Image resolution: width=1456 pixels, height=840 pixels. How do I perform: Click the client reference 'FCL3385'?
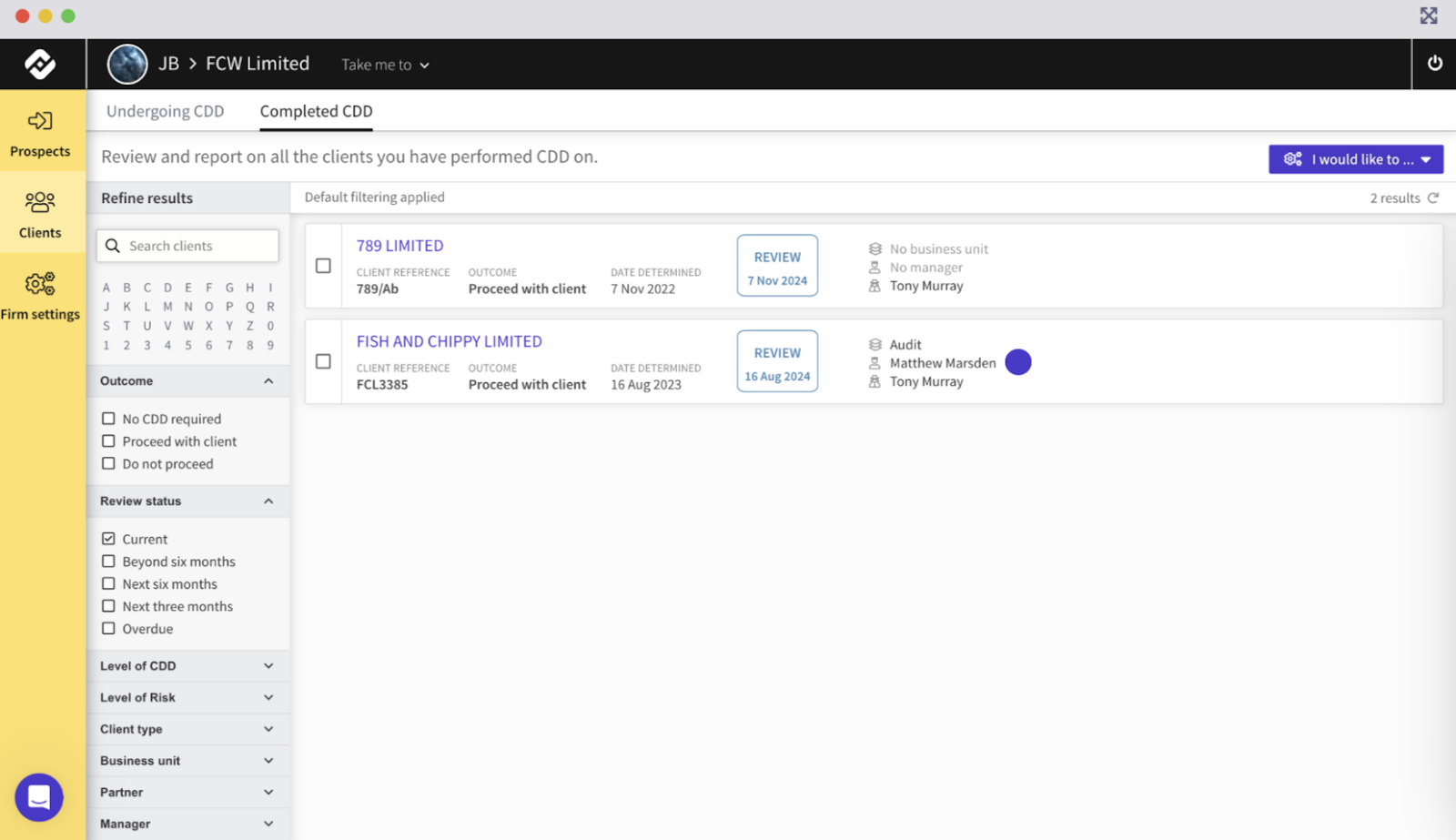(382, 385)
